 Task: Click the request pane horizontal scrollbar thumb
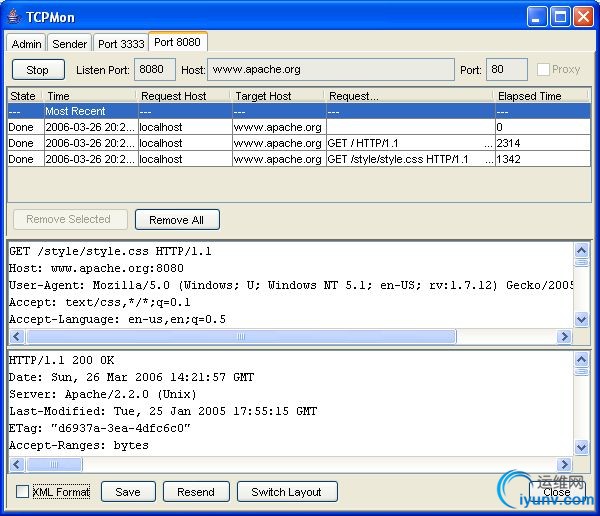(241, 336)
